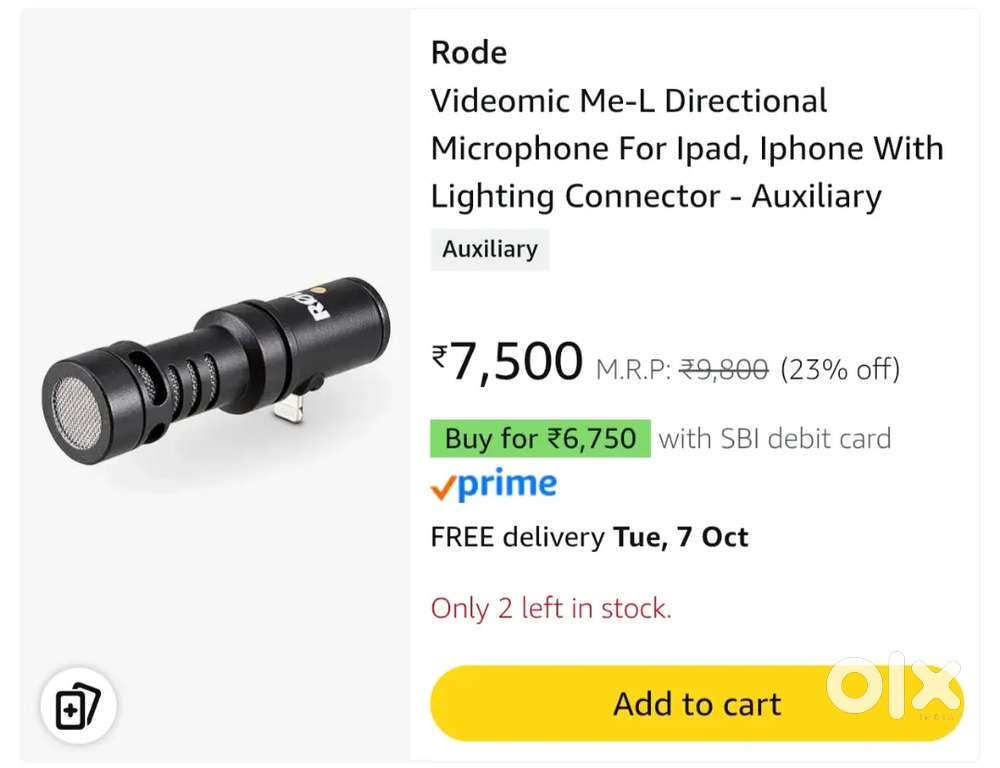Click the FREE delivery Tue, 7 Oct text

[x=589, y=537]
